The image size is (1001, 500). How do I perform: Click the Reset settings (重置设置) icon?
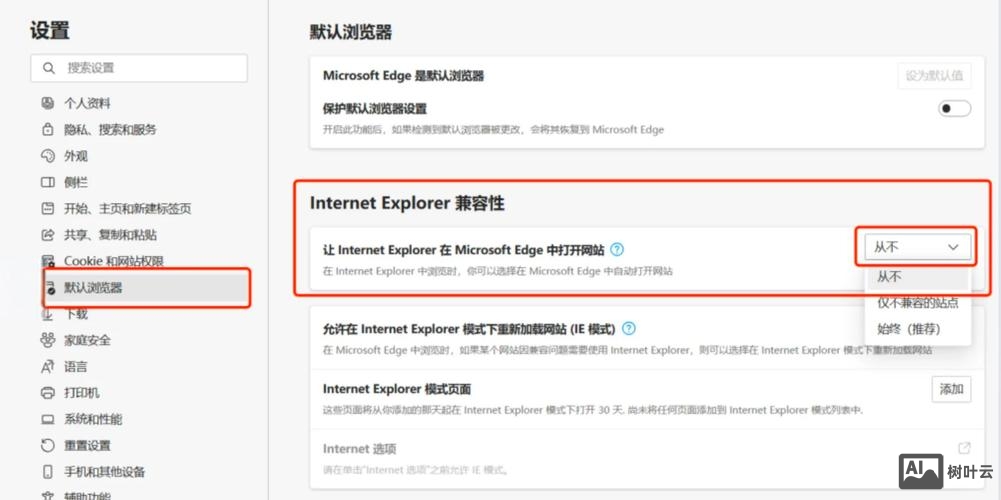coord(48,446)
